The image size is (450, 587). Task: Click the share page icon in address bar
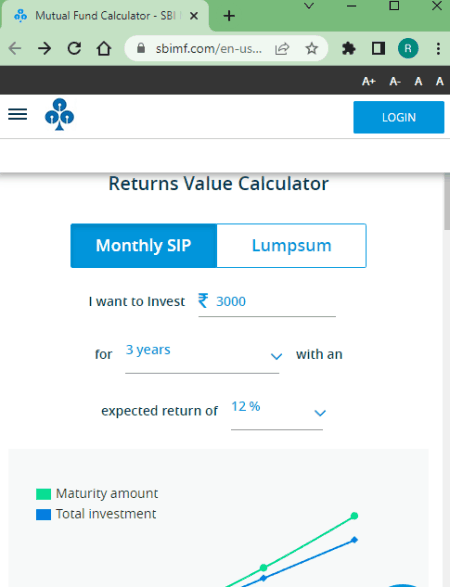282,49
